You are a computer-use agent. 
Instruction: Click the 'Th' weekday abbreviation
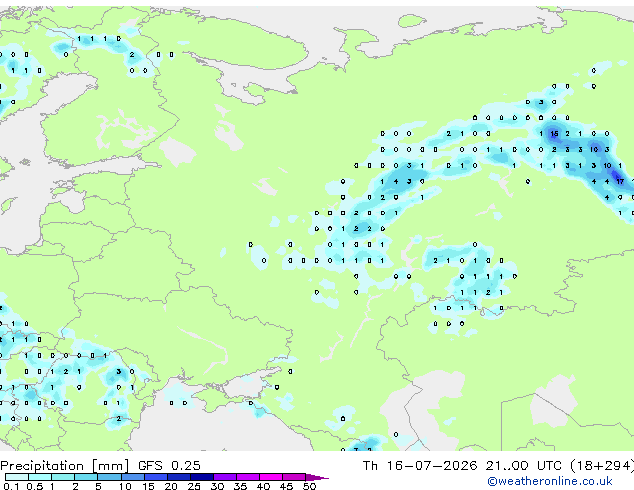pyautogui.click(x=370, y=466)
